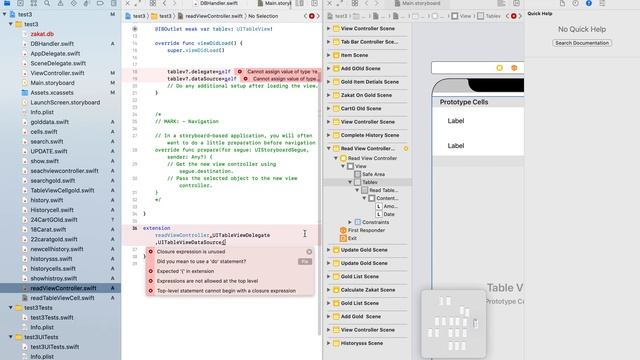Expand the Gold Item Details Scene
640x360 pixels.
[x=329, y=82]
